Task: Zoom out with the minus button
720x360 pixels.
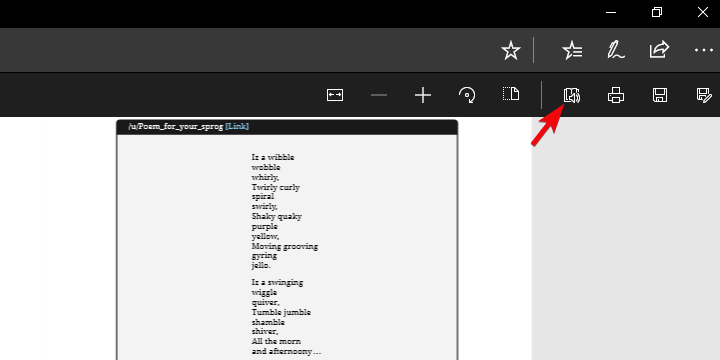Action: tap(379, 95)
